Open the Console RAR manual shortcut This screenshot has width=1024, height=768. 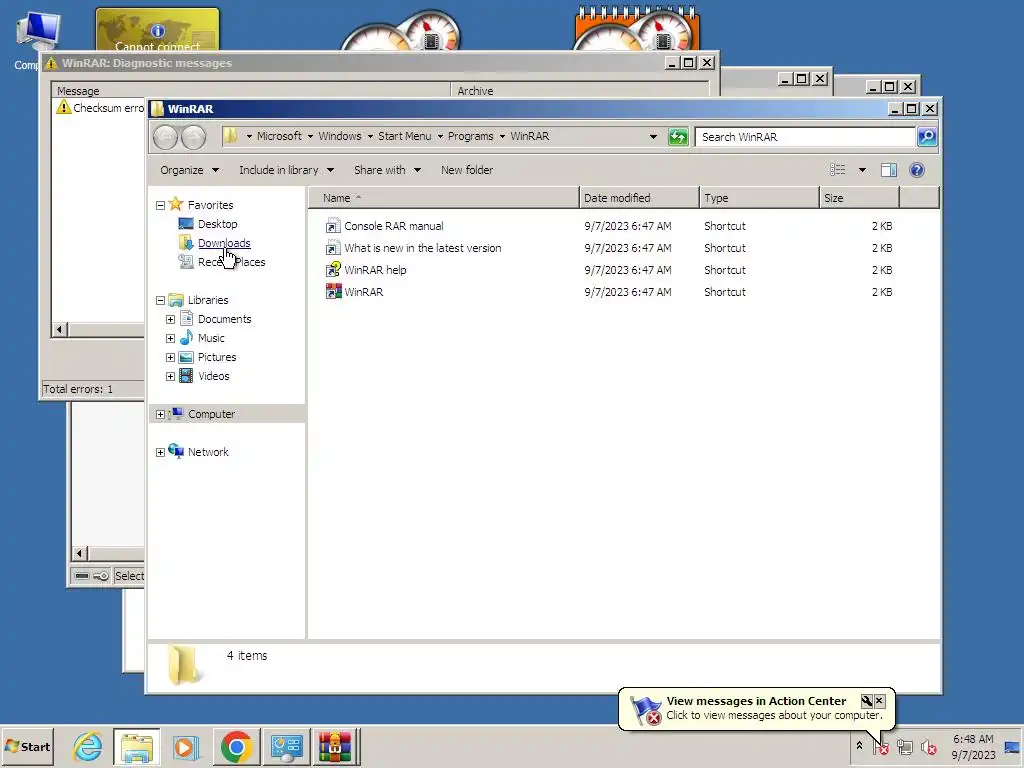pyautogui.click(x=394, y=226)
